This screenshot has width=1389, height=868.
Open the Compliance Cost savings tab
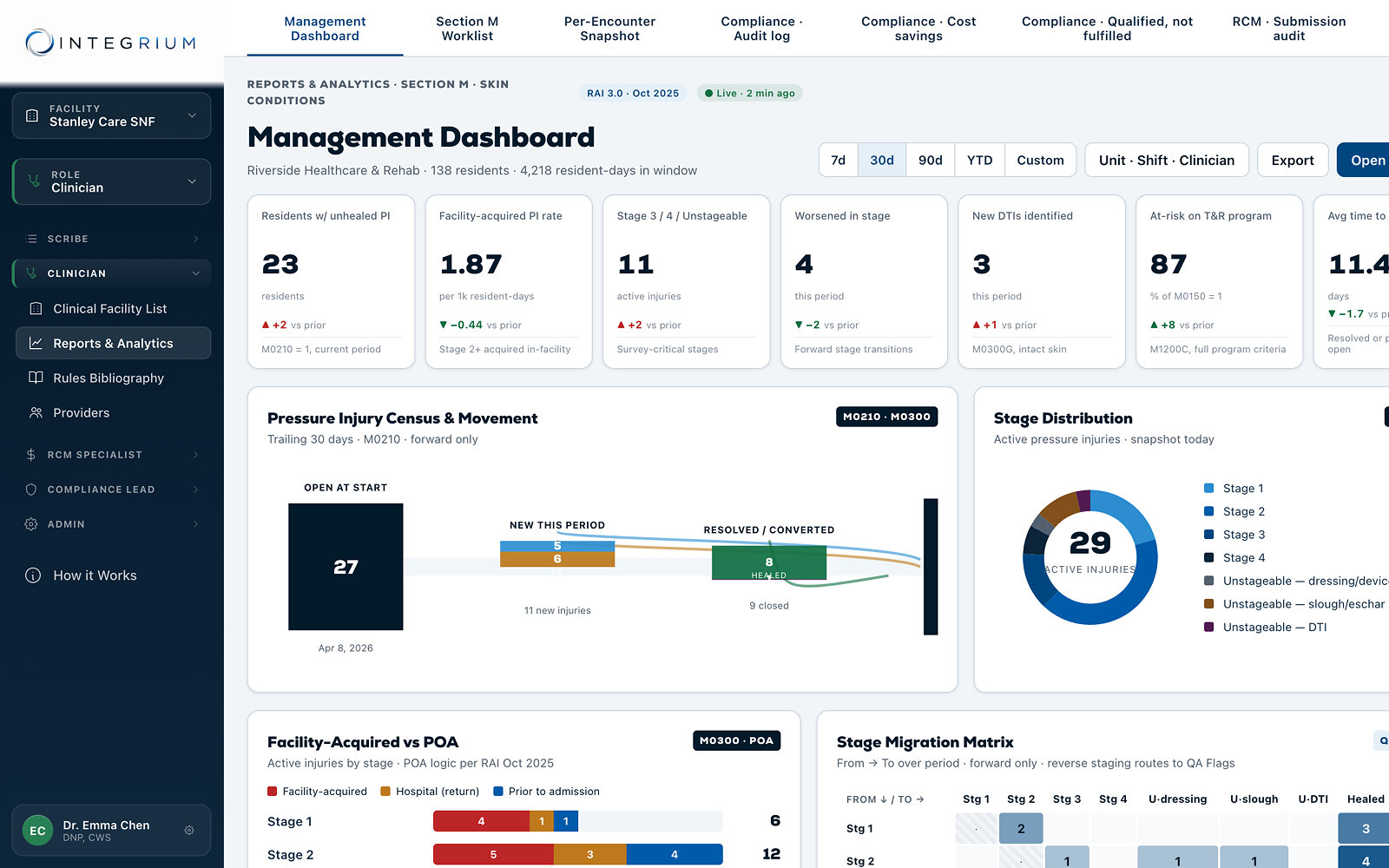918,29
